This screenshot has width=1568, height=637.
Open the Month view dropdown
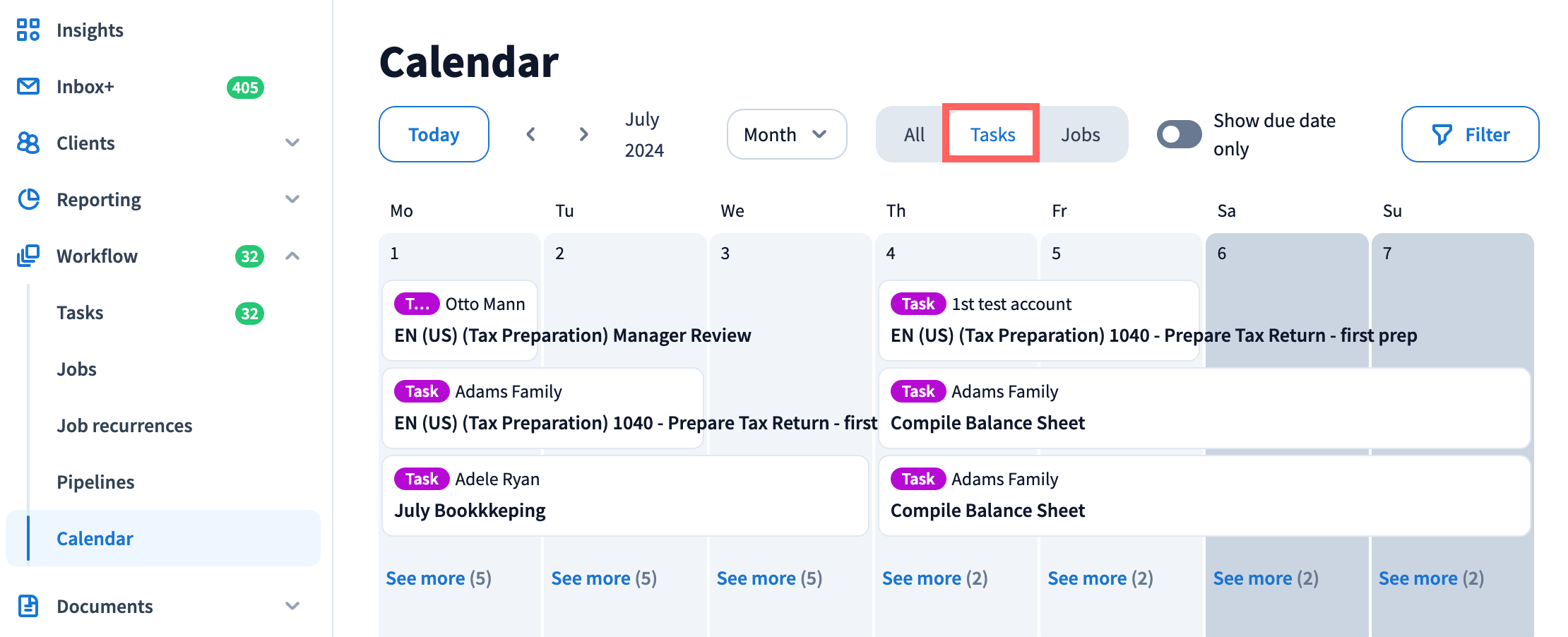click(x=786, y=134)
